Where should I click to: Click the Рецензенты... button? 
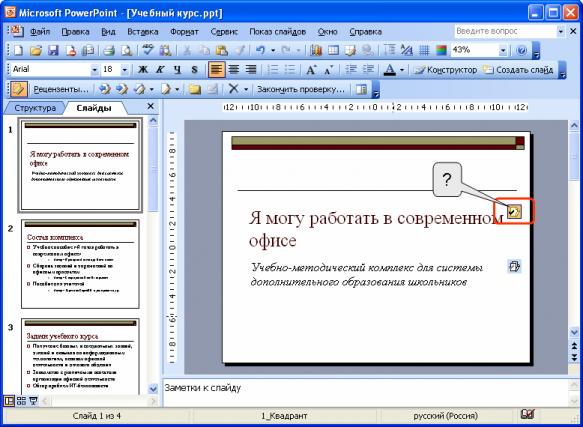[x=61, y=90]
